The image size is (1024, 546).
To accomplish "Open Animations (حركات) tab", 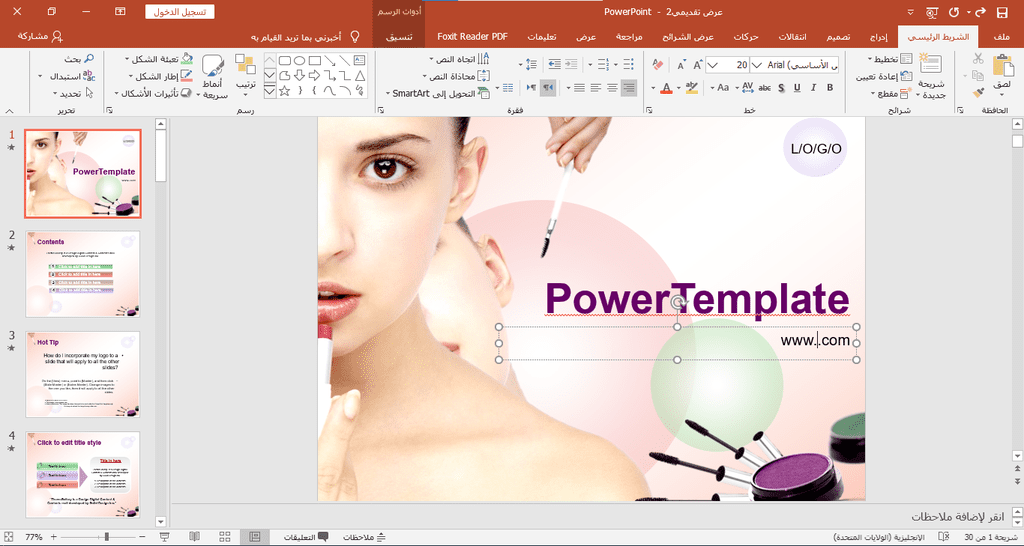I will (746, 37).
